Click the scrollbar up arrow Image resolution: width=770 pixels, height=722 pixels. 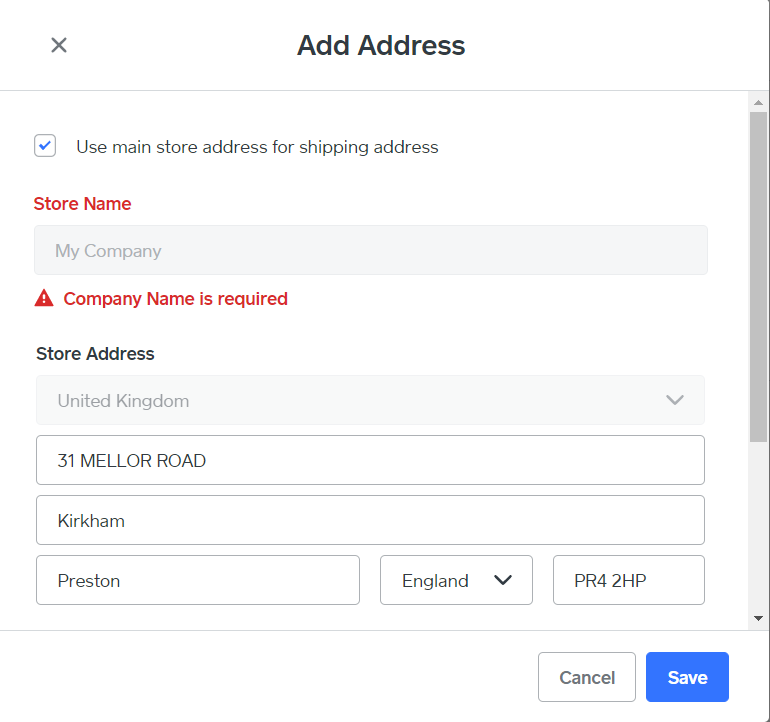tap(759, 103)
